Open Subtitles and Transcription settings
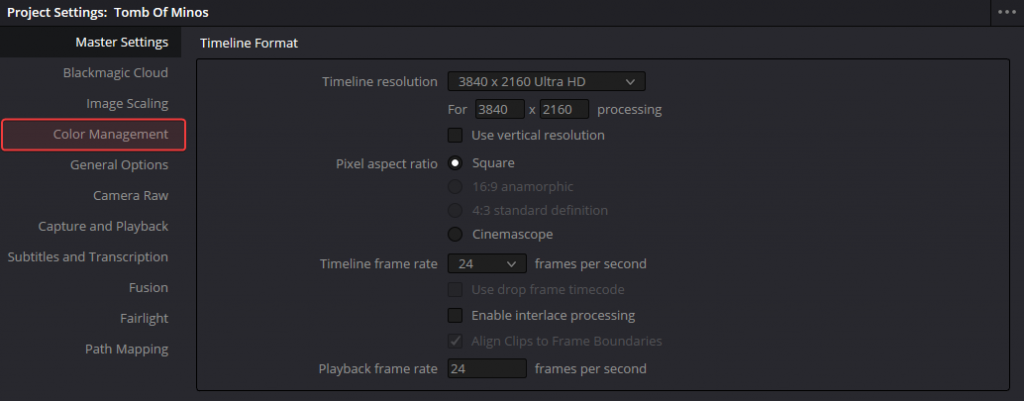This screenshot has height=401, width=1024. click(x=88, y=257)
